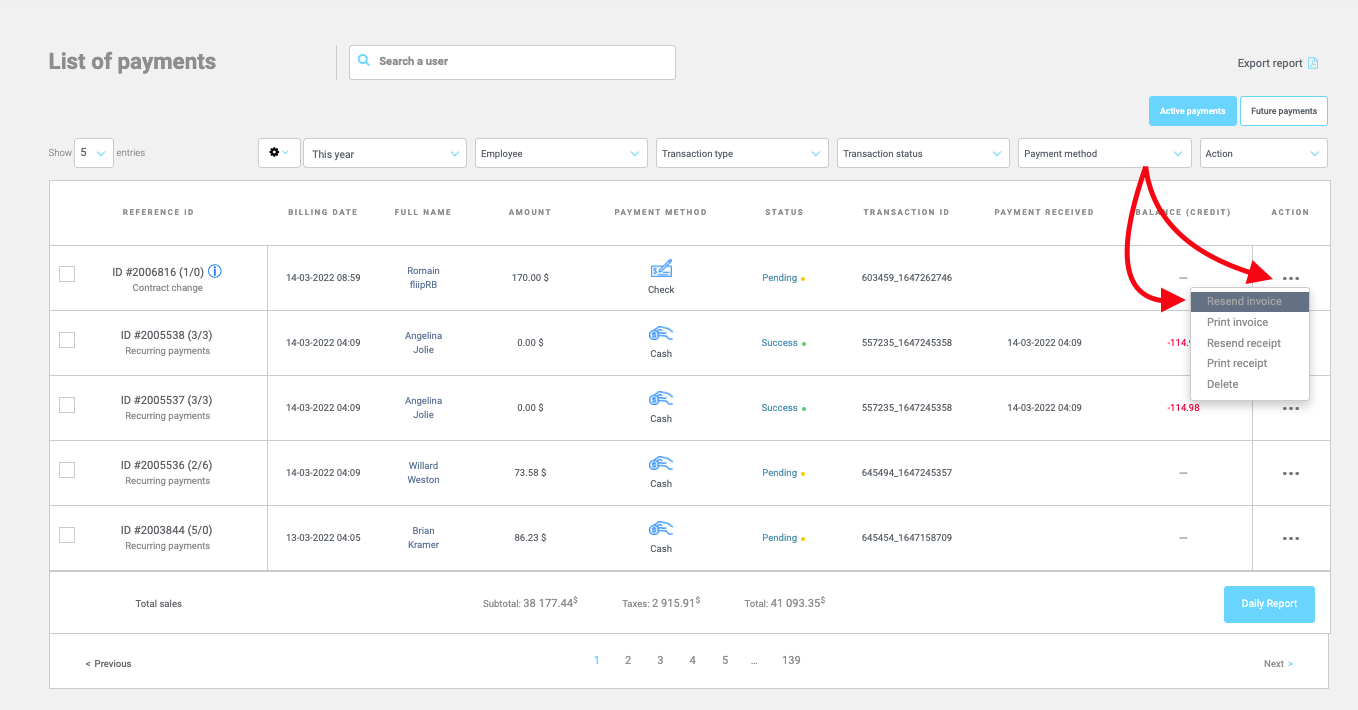The image size is (1358, 710).
Task: Click the Billing Date column header
Action: coord(323,212)
